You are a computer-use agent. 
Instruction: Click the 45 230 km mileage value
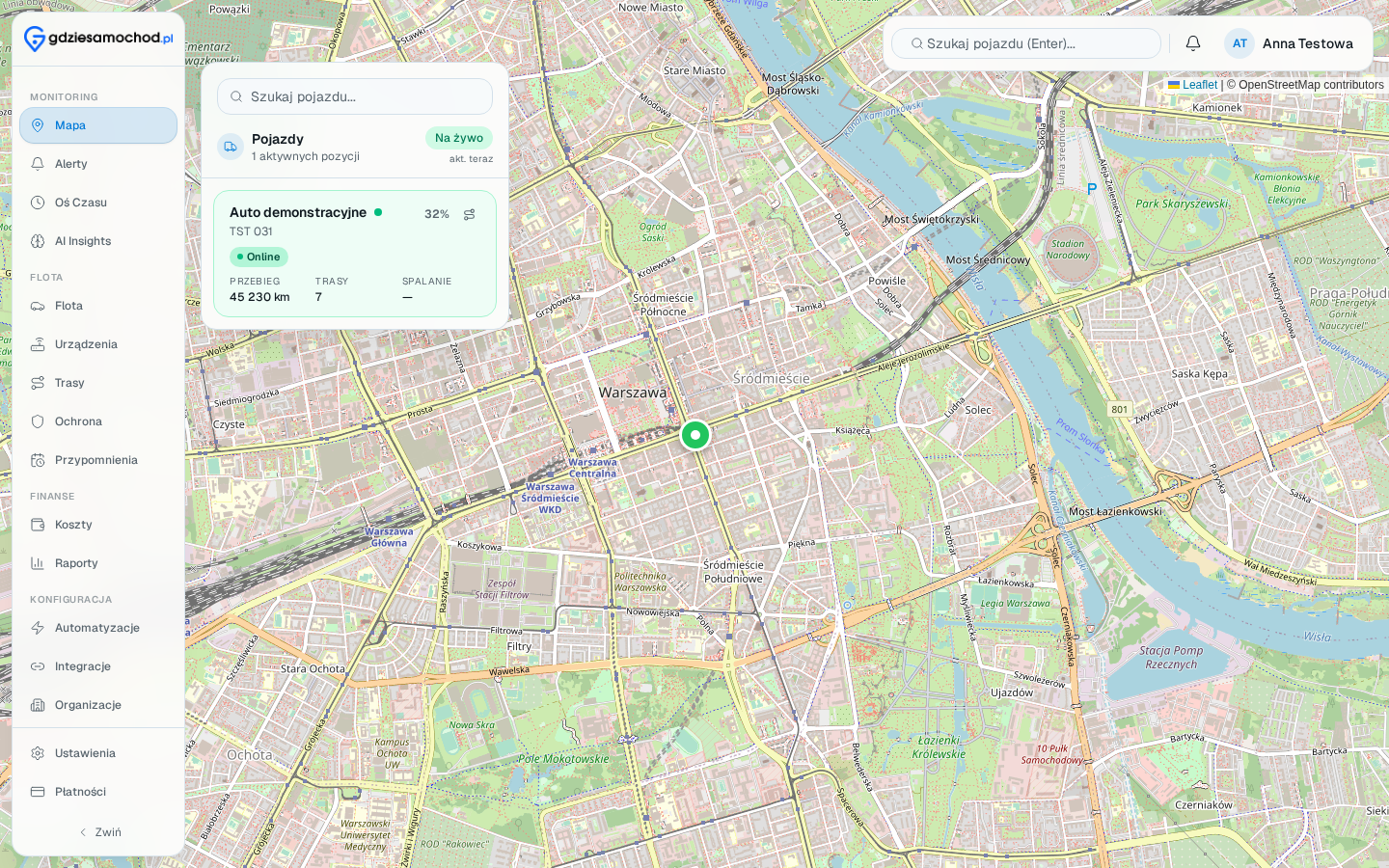tap(259, 297)
